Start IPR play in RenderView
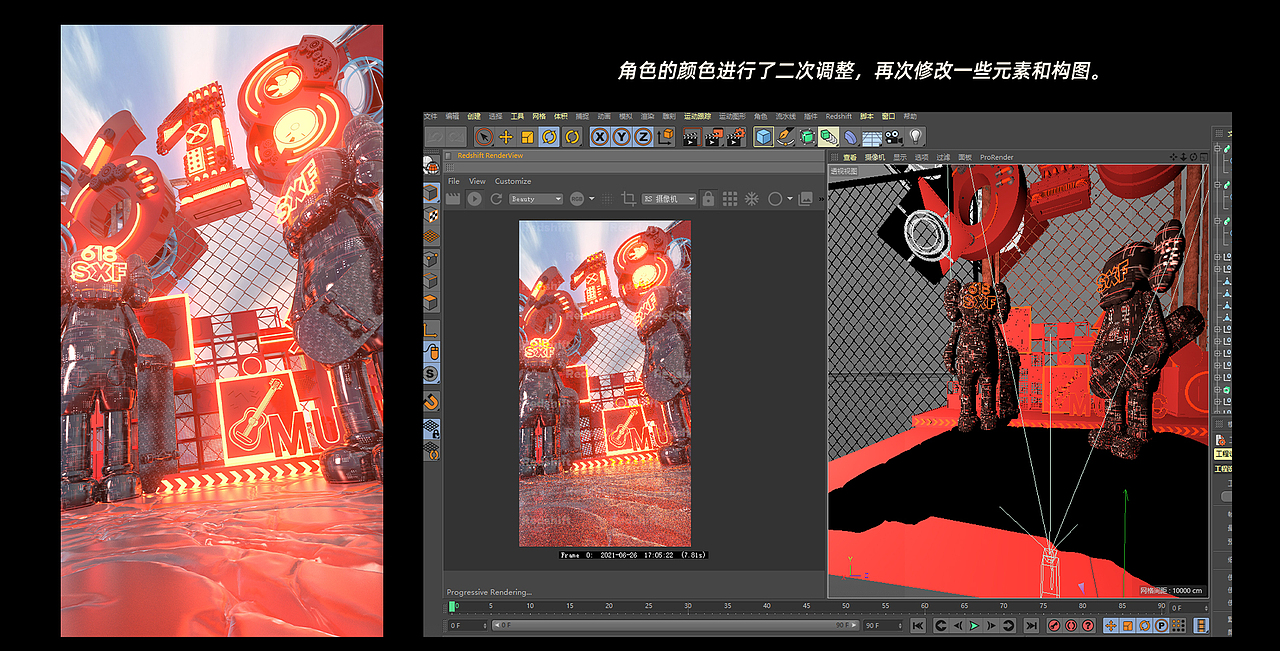This screenshot has height=651, width=1280. click(x=475, y=199)
